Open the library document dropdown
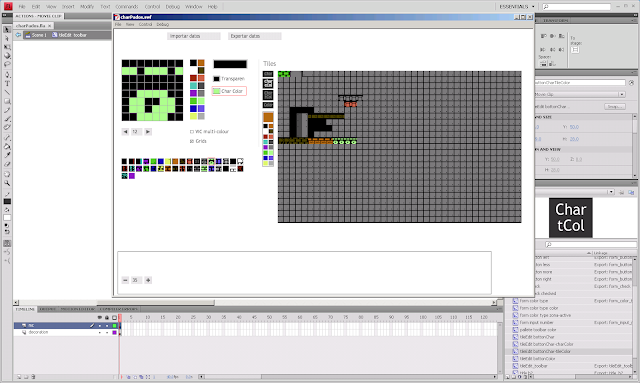 611,192
